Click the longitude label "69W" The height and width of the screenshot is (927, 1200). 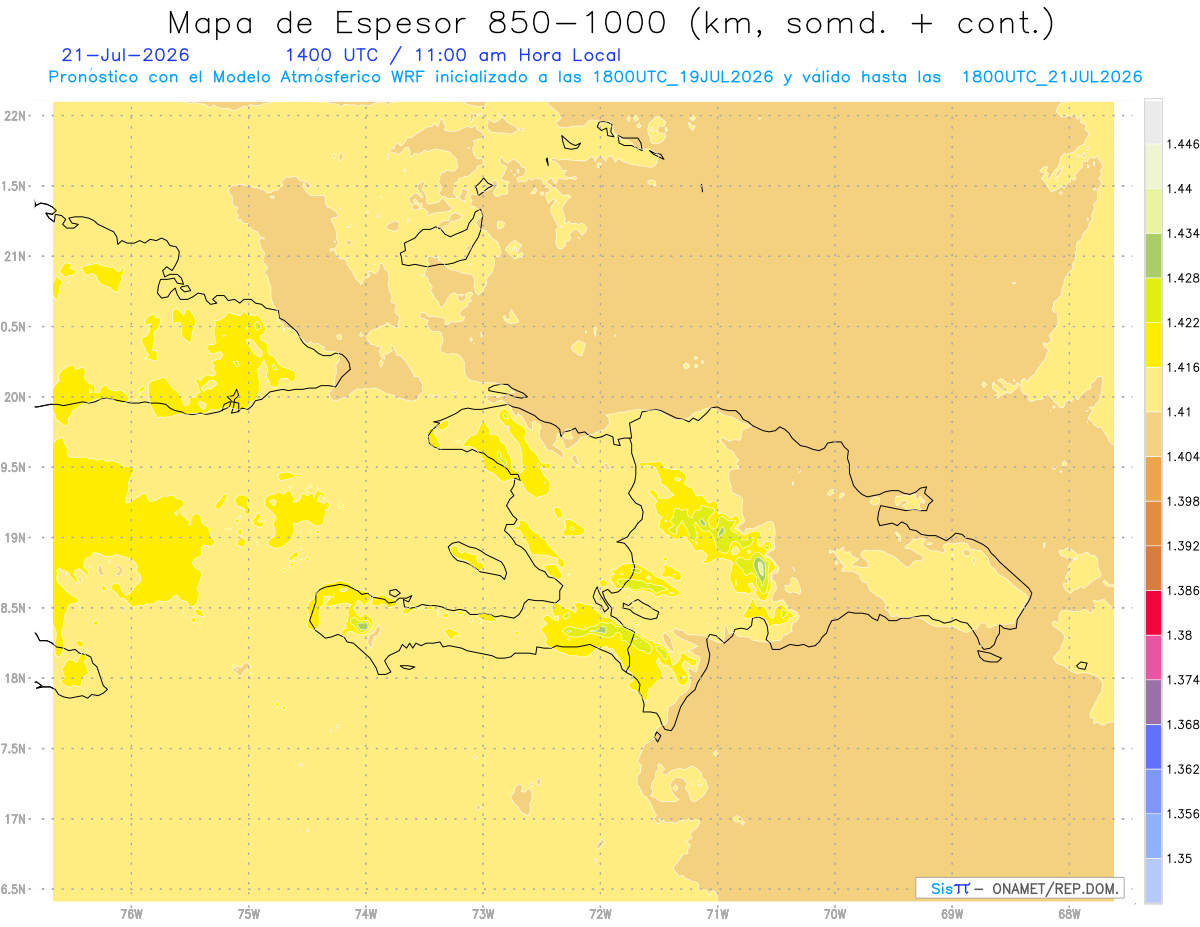[952, 914]
